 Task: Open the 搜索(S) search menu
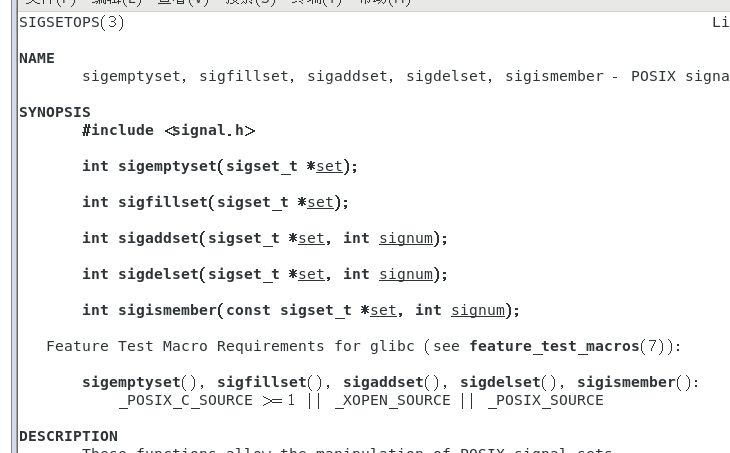click(250, 2)
